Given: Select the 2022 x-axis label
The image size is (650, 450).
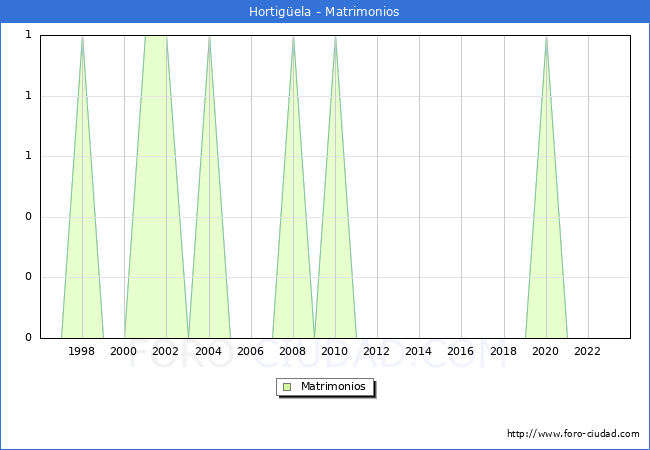Looking at the screenshot, I should click(x=587, y=351).
